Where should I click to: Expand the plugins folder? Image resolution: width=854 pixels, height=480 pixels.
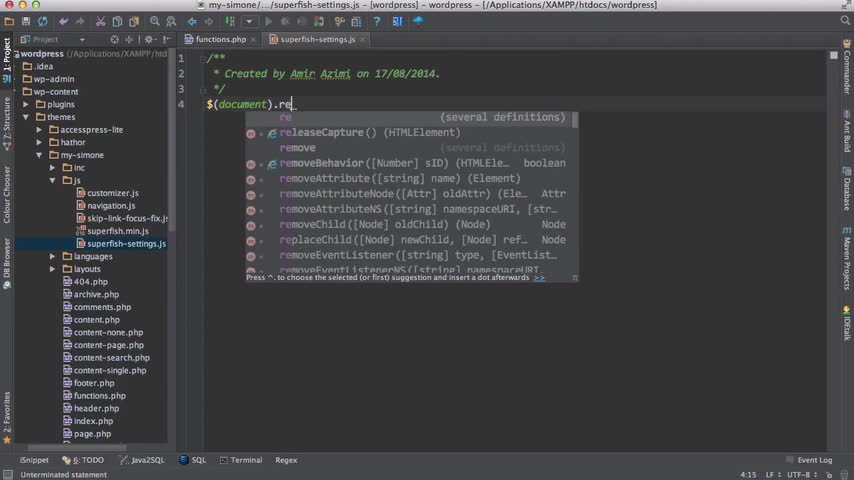click(x=26, y=104)
